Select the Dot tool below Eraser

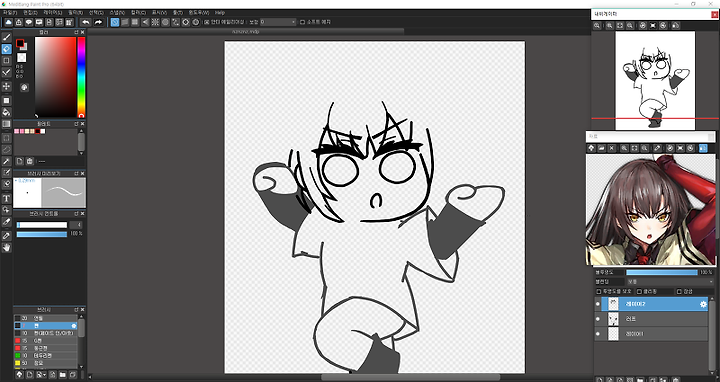(x=6, y=61)
